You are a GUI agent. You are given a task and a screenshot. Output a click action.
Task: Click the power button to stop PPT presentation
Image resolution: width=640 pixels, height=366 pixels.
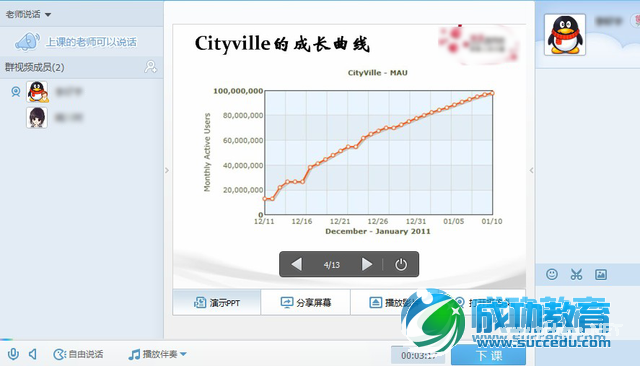click(401, 264)
